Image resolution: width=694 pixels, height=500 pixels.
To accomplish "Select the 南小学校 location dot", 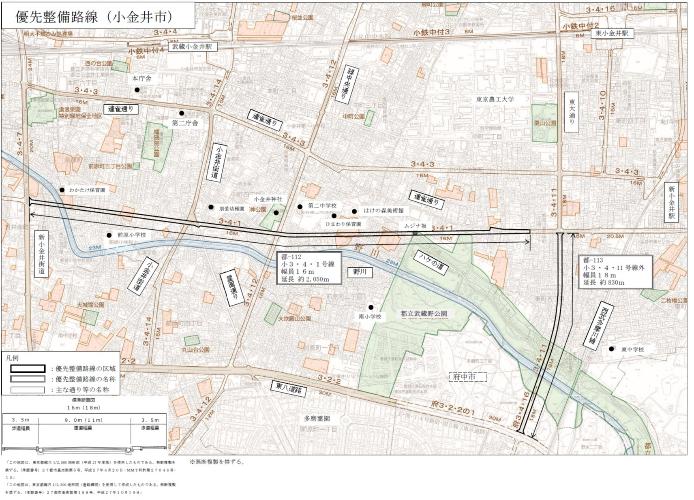I will point(371,307).
